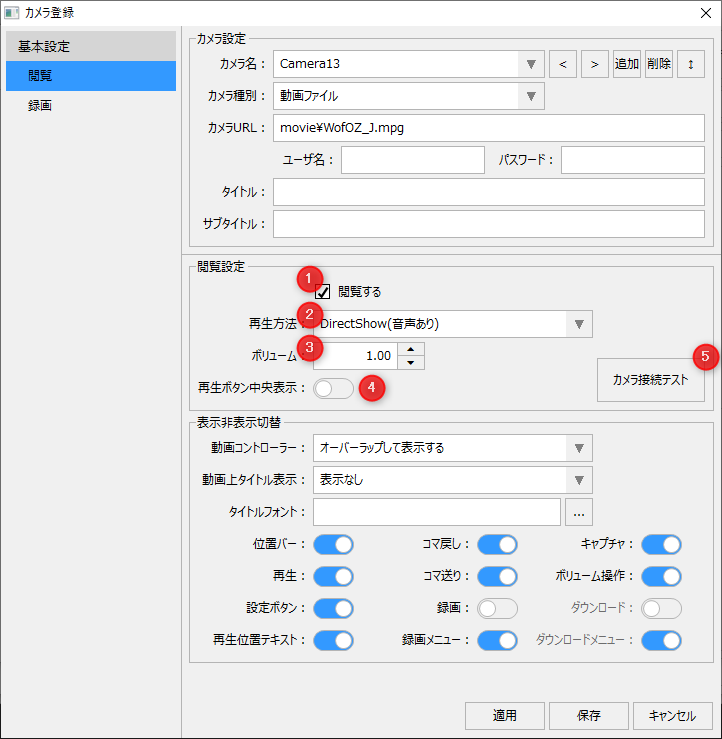This screenshot has width=722, height=739.
Task: Switch to the 録画 sidebar item
Action: click(91, 106)
